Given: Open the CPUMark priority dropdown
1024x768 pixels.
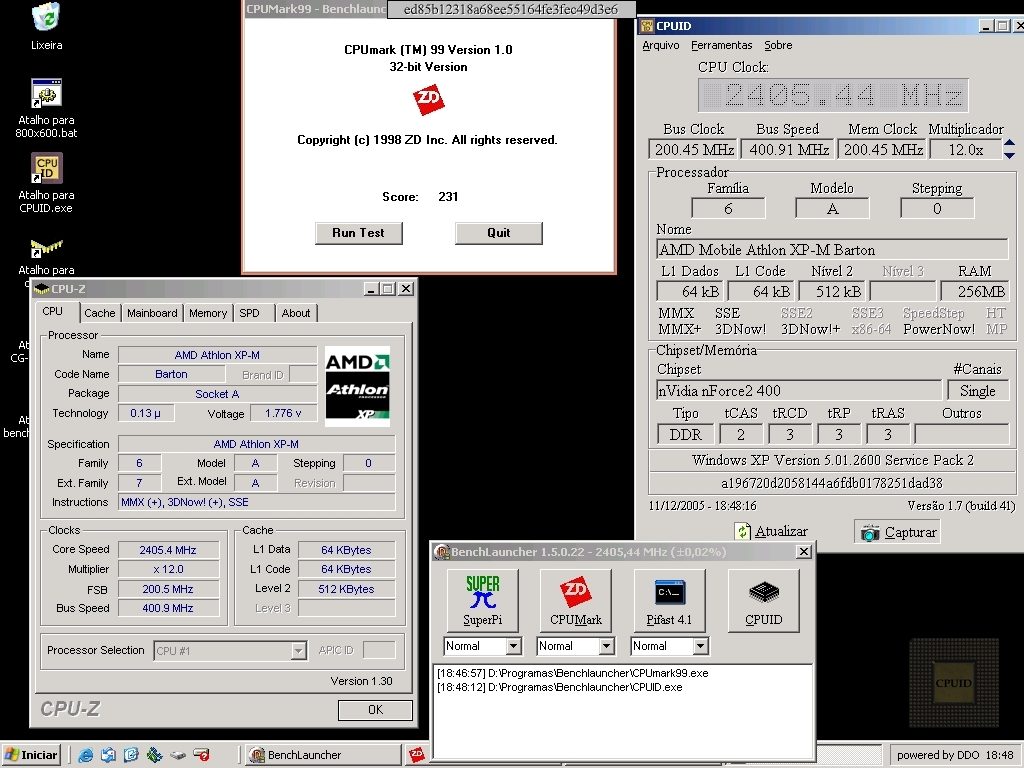Looking at the screenshot, I should click(x=606, y=646).
